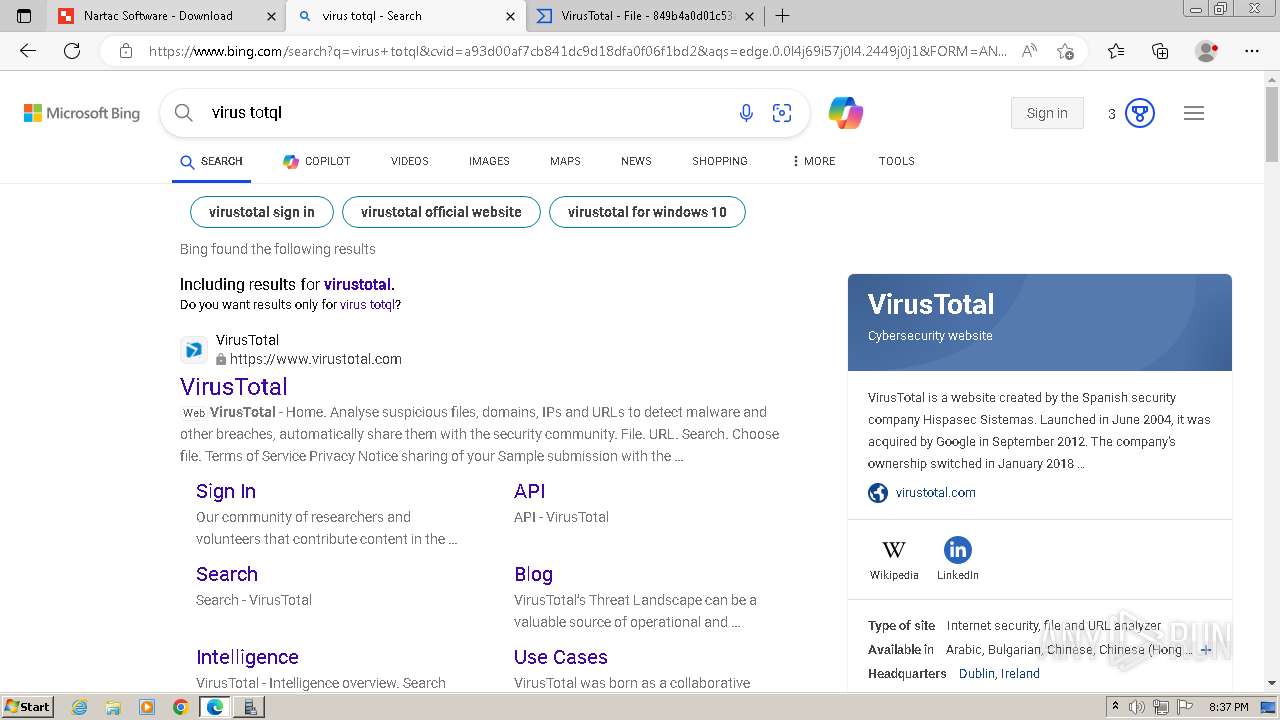This screenshot has width=1280, height=720.
Task: Open the VIDEOS search tab
Action: click(x=410, y=161)
